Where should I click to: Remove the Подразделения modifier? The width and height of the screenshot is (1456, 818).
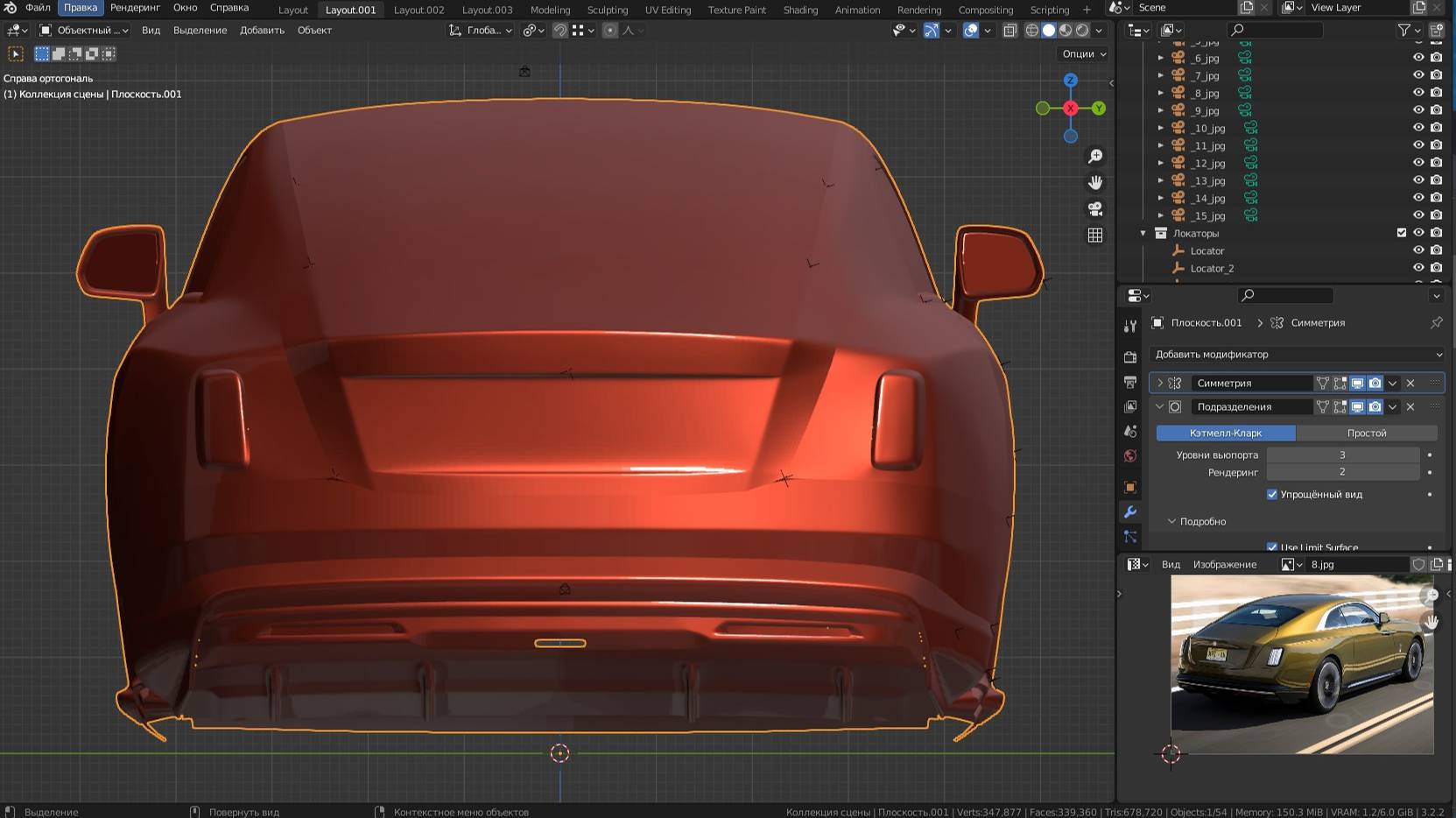tap(1410, 406)
